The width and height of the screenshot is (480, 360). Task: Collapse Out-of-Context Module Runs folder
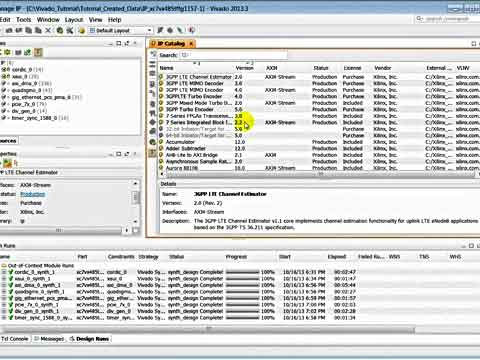pos(4,266)
